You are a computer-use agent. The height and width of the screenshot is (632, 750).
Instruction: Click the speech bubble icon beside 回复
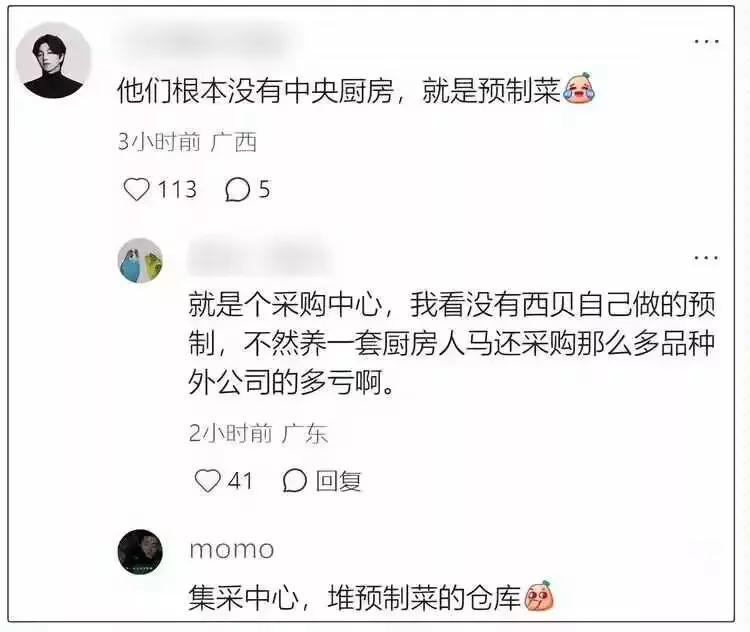tap(294, 480)
